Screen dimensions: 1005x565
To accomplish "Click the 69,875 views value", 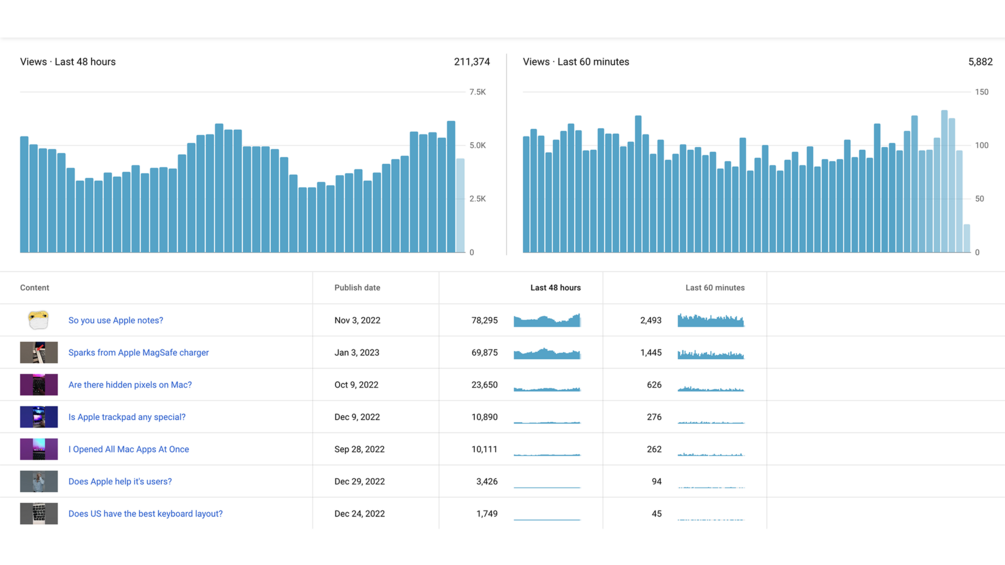I will 485,352.
